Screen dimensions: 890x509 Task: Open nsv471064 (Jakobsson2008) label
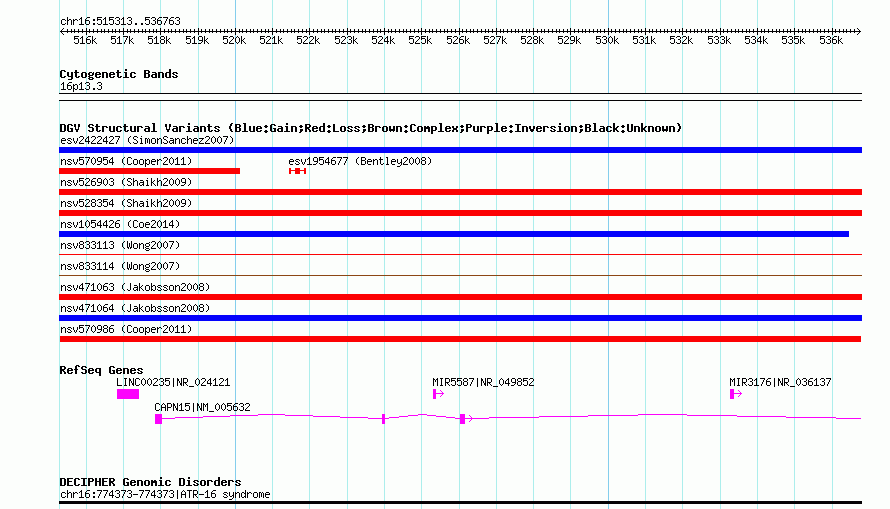coord(135,308)
